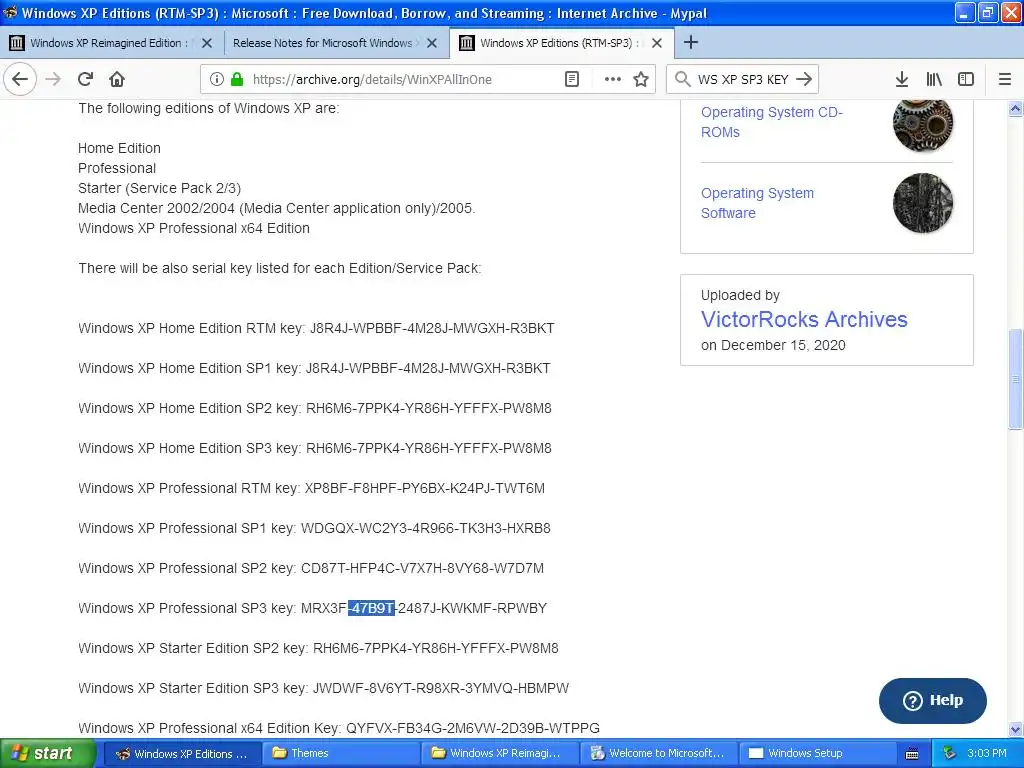This screenshot has height=768, width=1024.
Task: Click 'Media Center 2002/2004' list line
Action: 276,208
